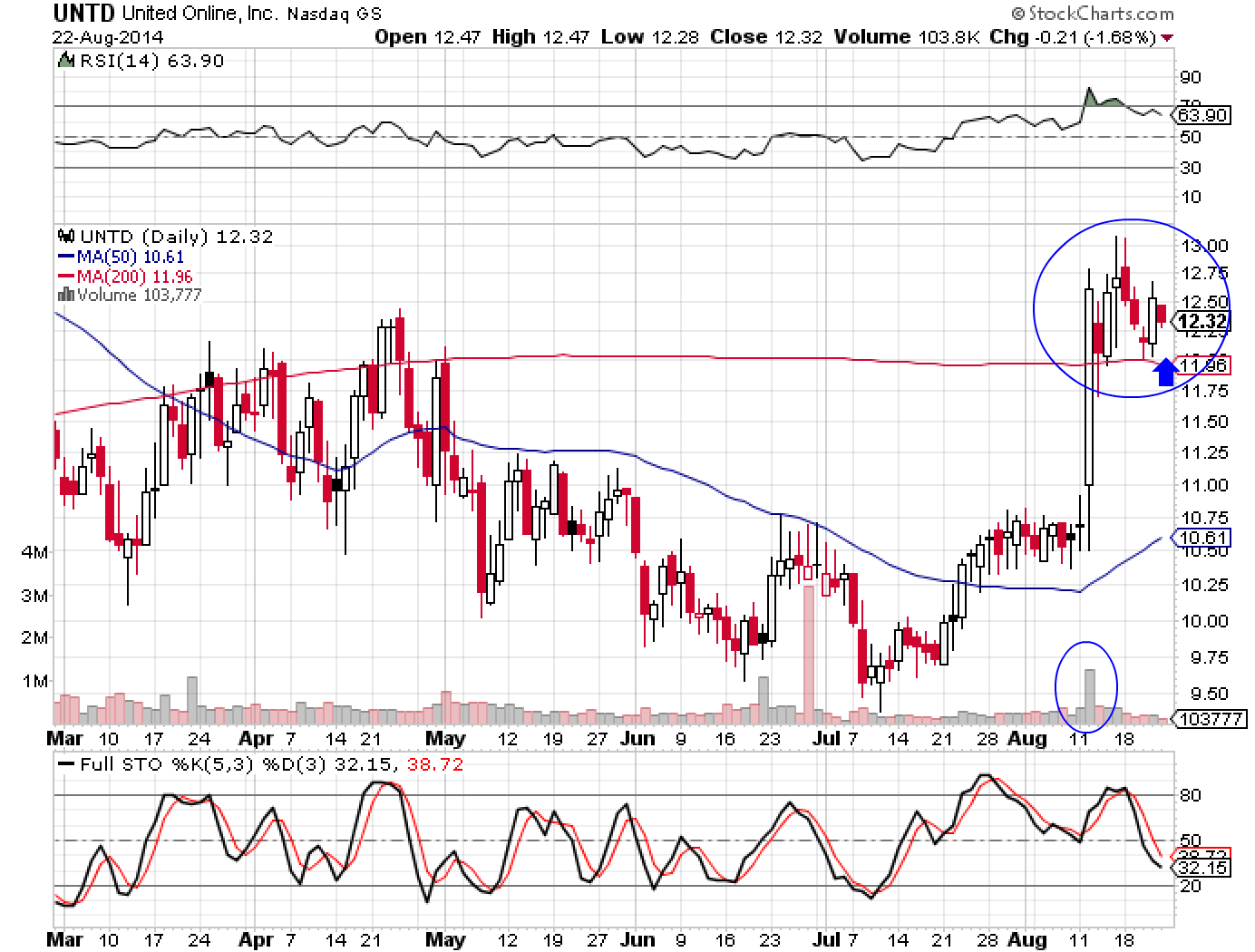Click the 11.00 price axis label
This screenshot has height=952, width=1255.
point(1205,485)
